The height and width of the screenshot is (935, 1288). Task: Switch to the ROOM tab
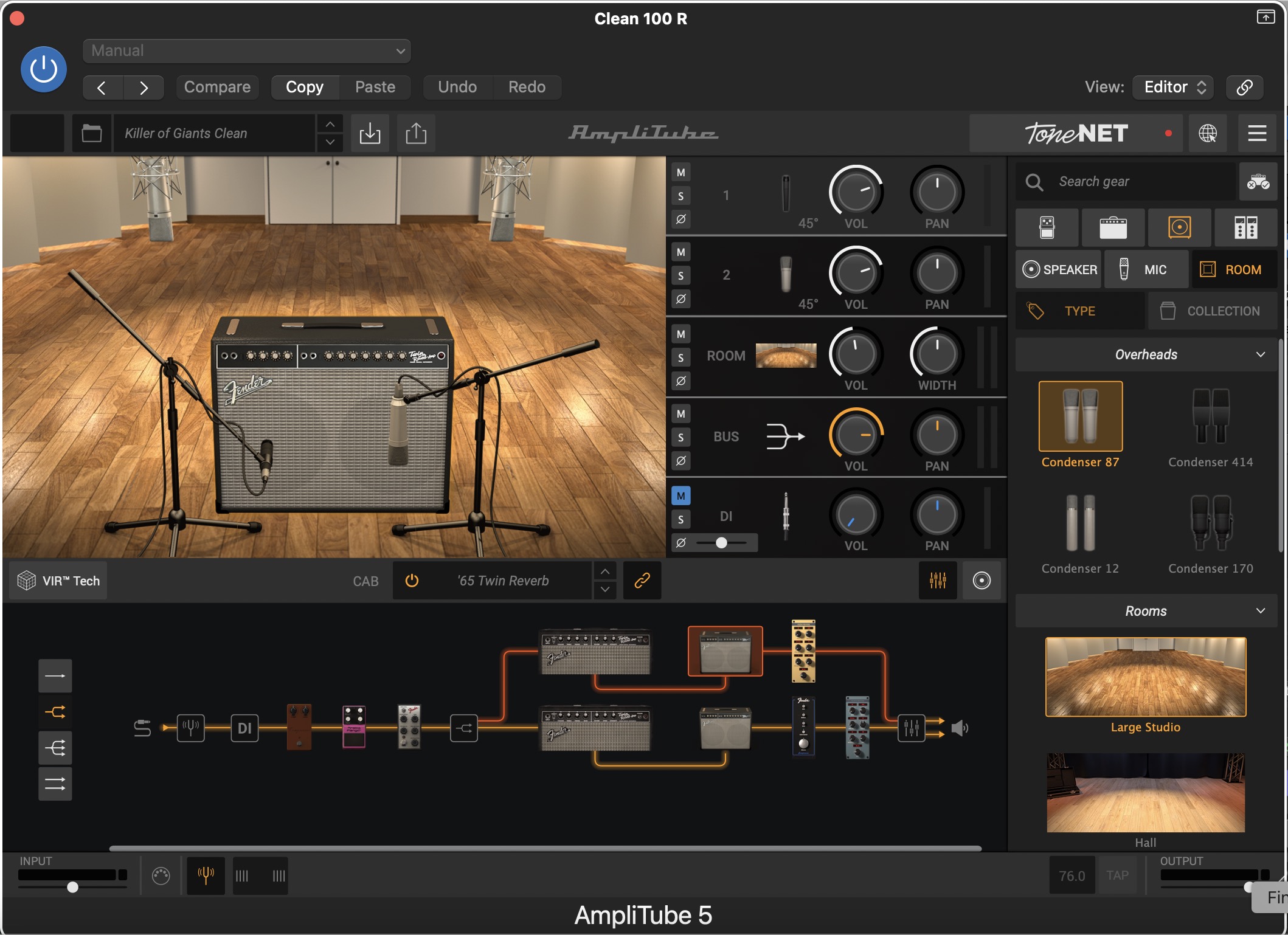(1234, 269)
